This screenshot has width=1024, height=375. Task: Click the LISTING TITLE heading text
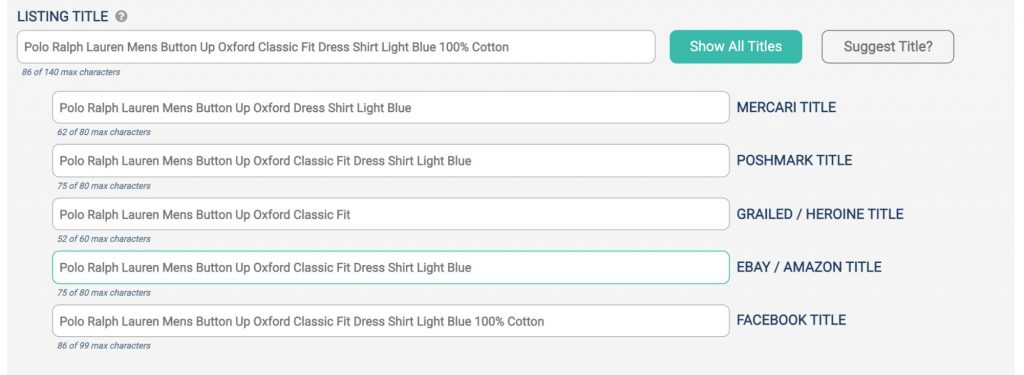click(63, 16)
